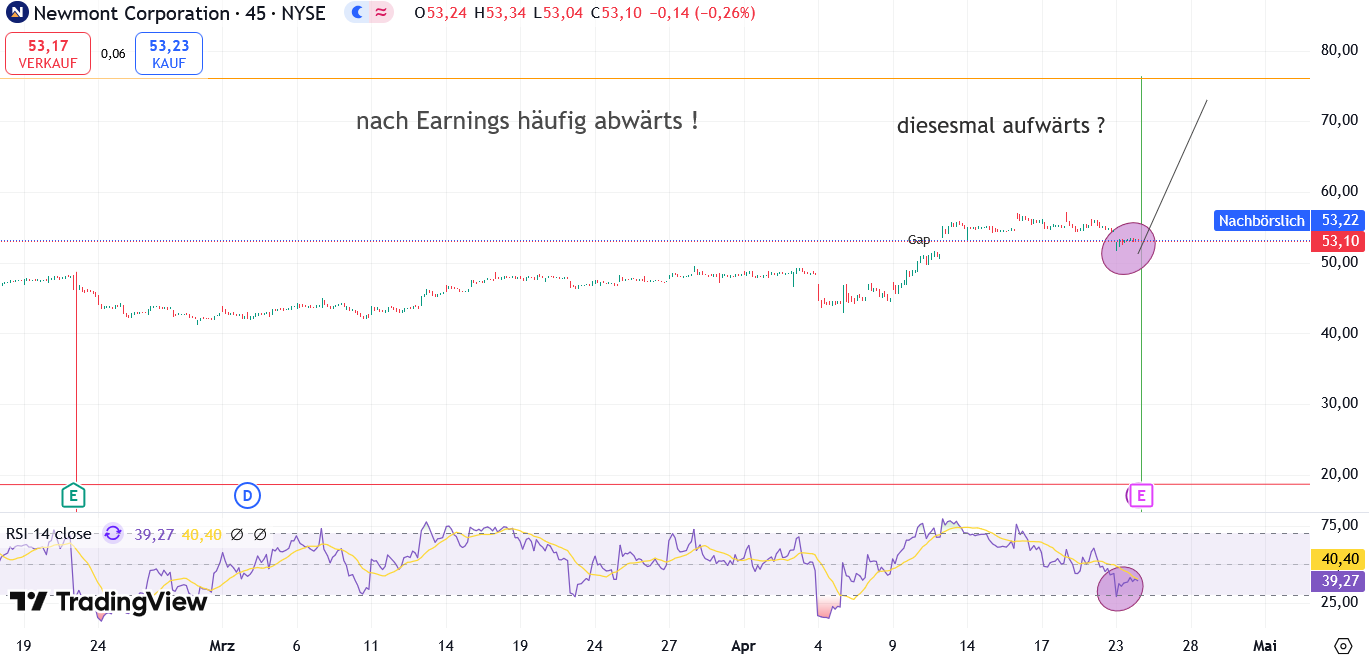This screenshot has width=1369, height=658.
Task: Open chart settings gear at bottom right
Action: pyautogui.click(x=1343, y=646)
